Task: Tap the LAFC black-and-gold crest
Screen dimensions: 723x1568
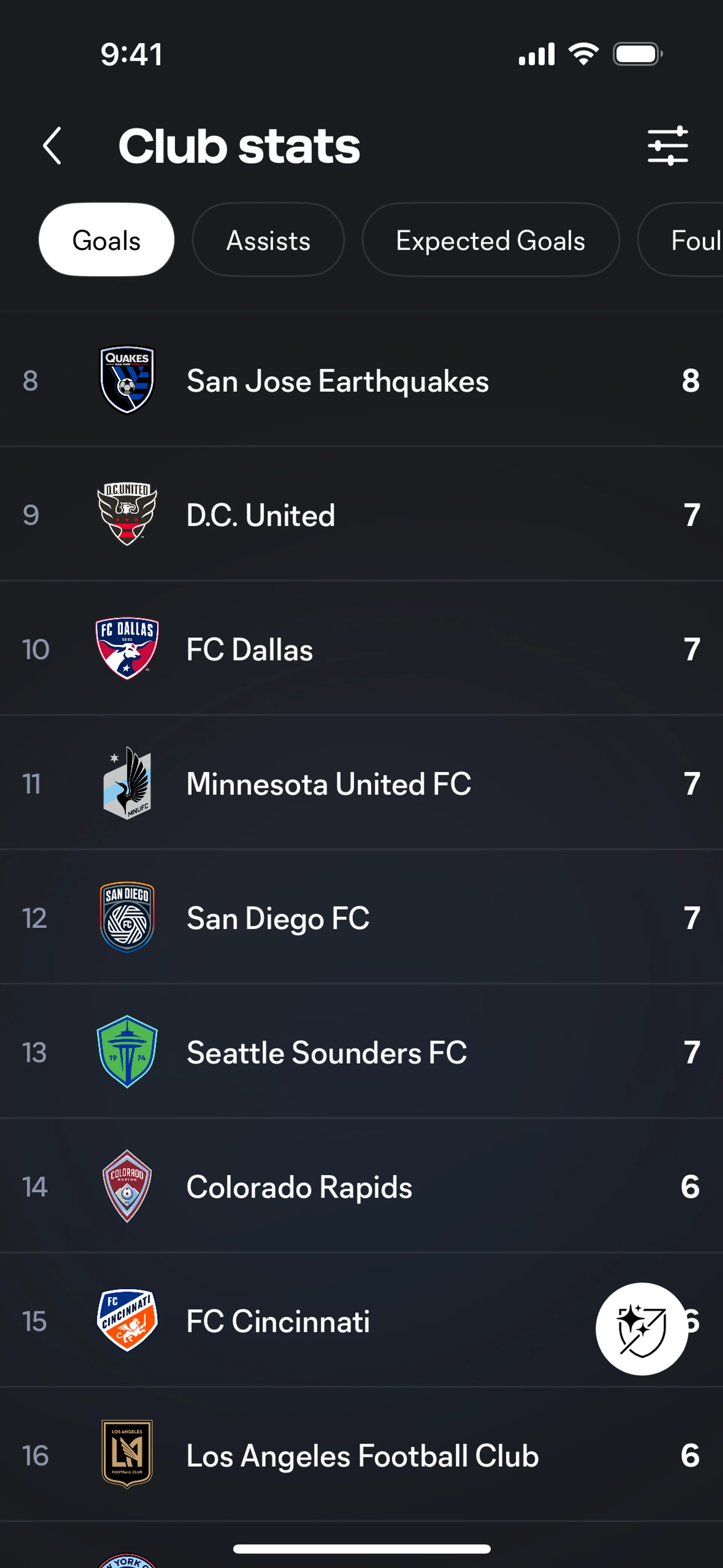Action: point(127,1455)
